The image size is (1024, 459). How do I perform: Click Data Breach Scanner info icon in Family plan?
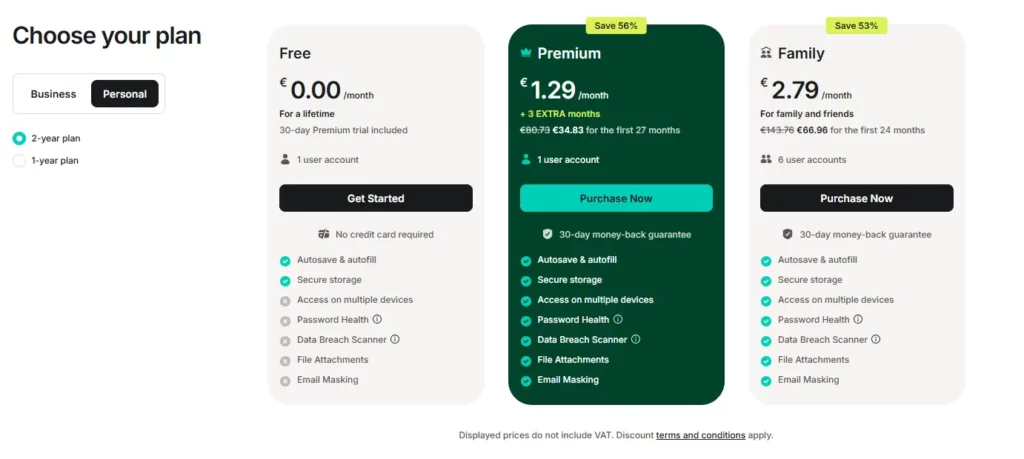point(876,339)
